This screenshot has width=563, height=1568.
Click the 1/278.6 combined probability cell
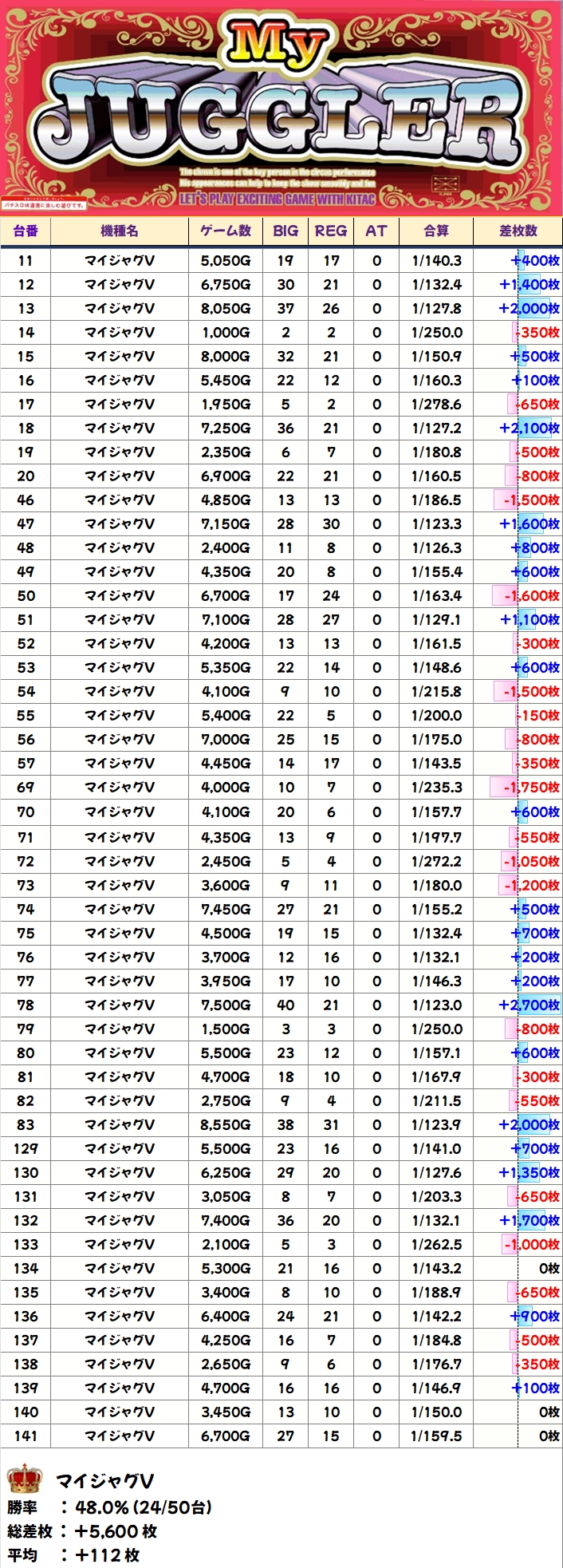[x=436, y=404]
